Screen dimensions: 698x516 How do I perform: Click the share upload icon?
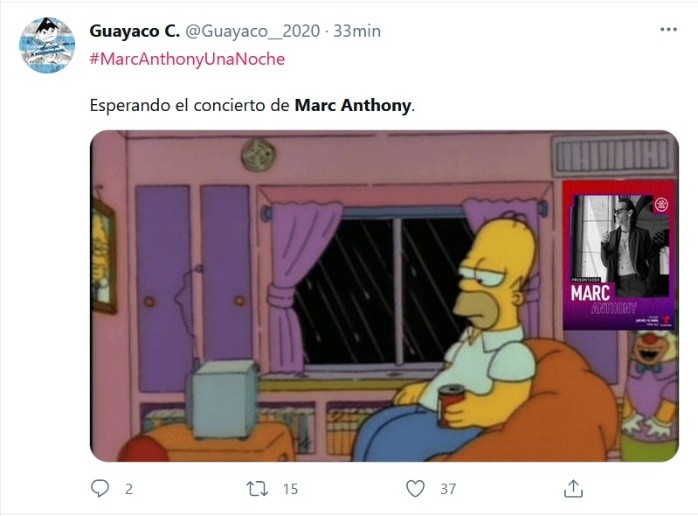(573, 488)
